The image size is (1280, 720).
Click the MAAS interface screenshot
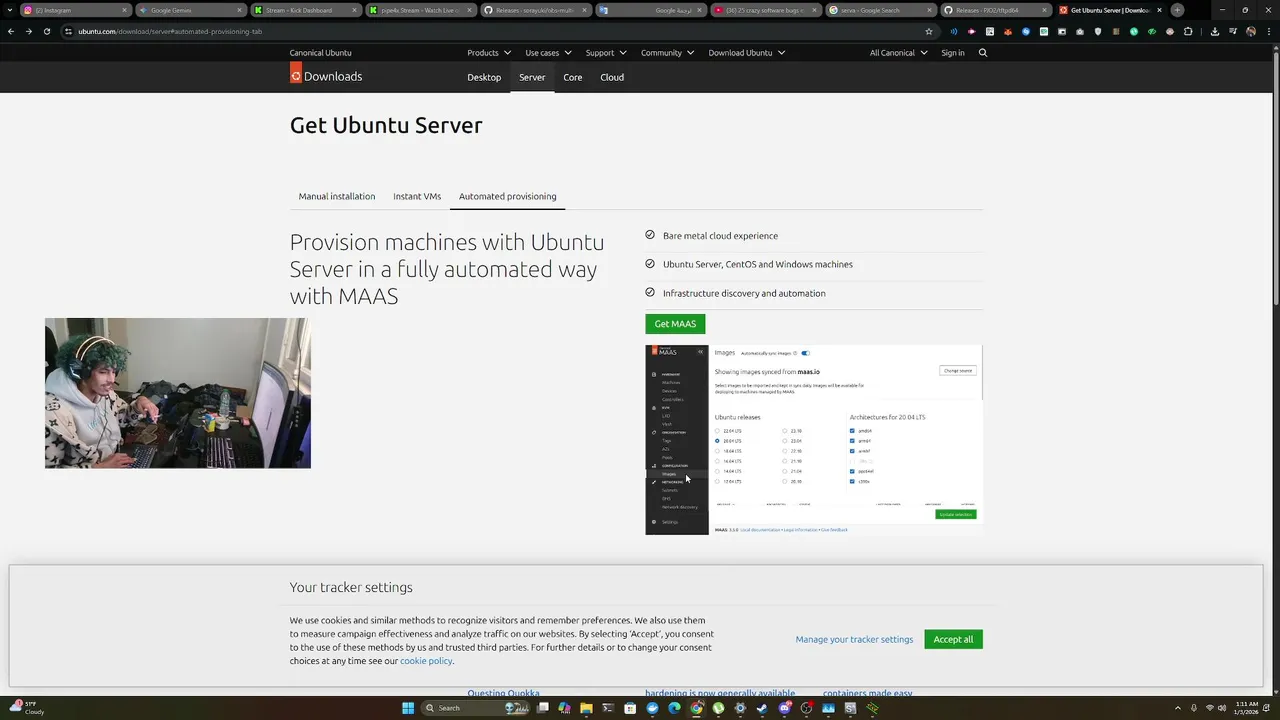[814, 440]
